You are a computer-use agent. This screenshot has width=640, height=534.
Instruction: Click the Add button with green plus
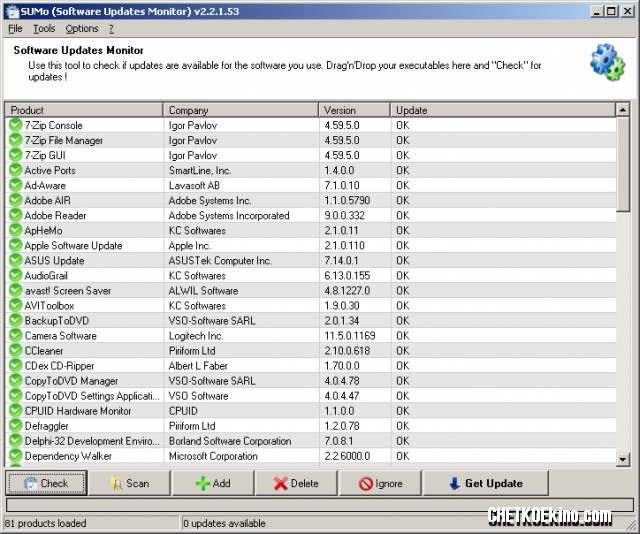click(x=213, y=483)
